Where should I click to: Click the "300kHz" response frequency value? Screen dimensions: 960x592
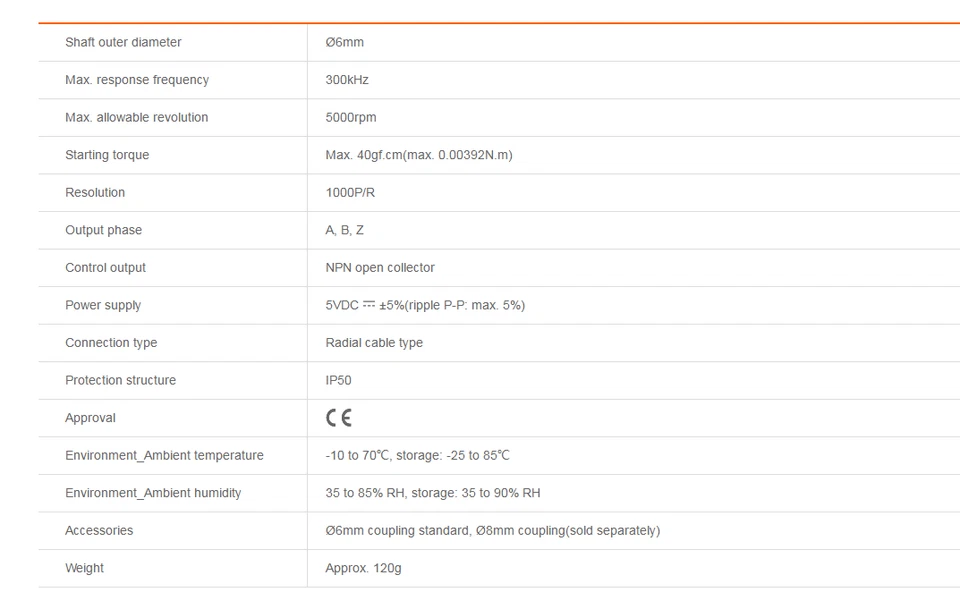coord(347,80)
